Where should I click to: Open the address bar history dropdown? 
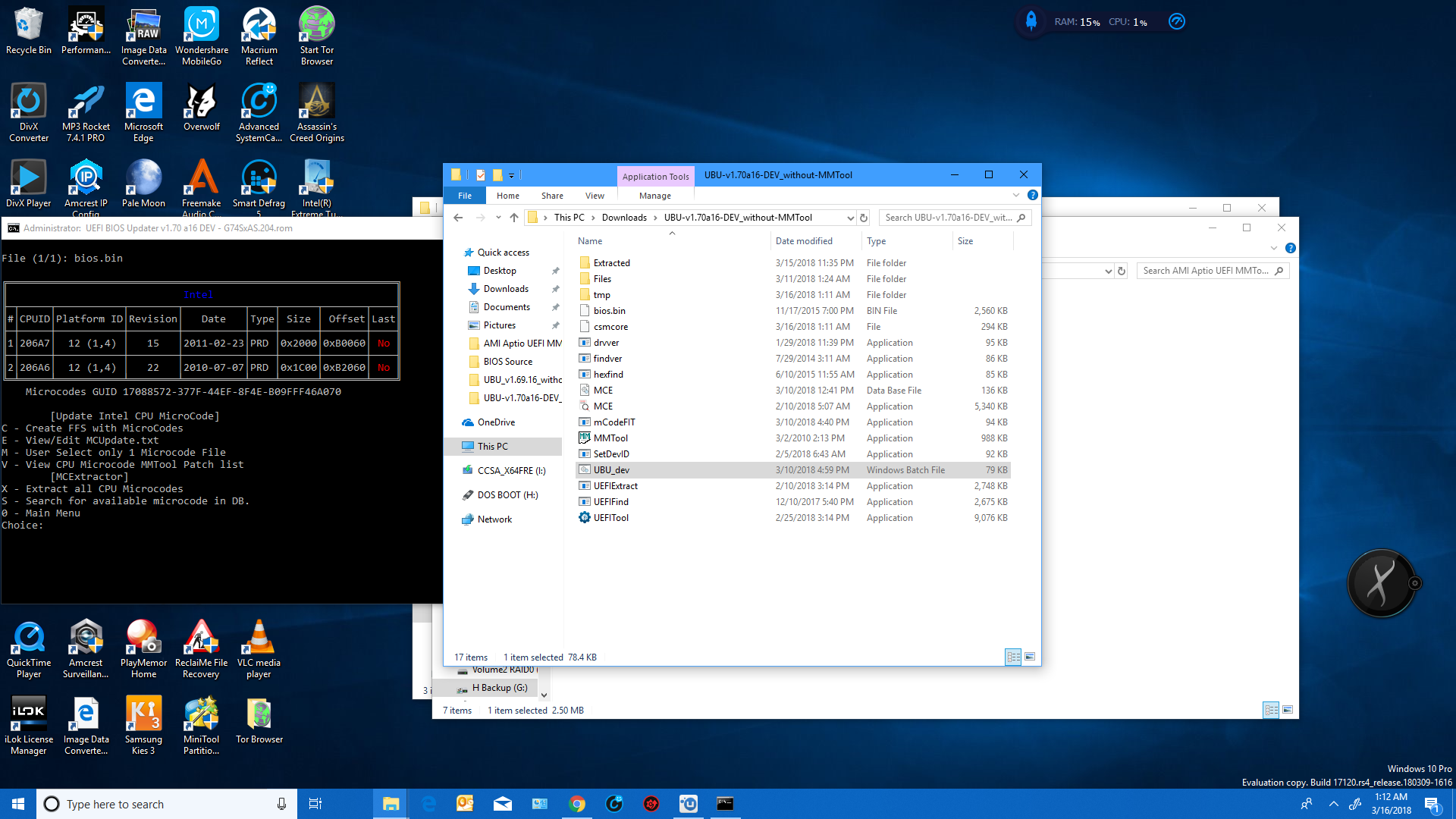(850, 218)
